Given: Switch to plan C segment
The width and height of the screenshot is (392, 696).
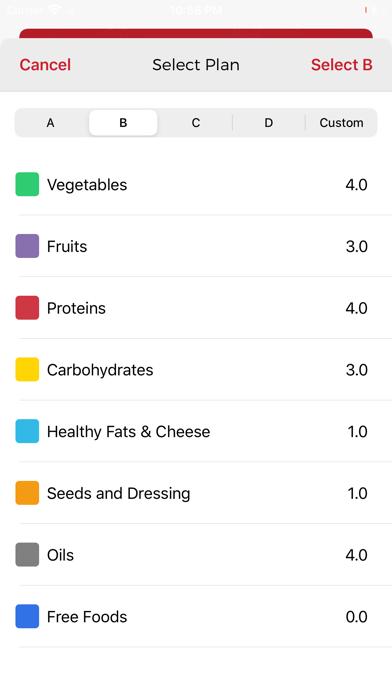Looking at the screenshot, I should [x=196, y=123].
